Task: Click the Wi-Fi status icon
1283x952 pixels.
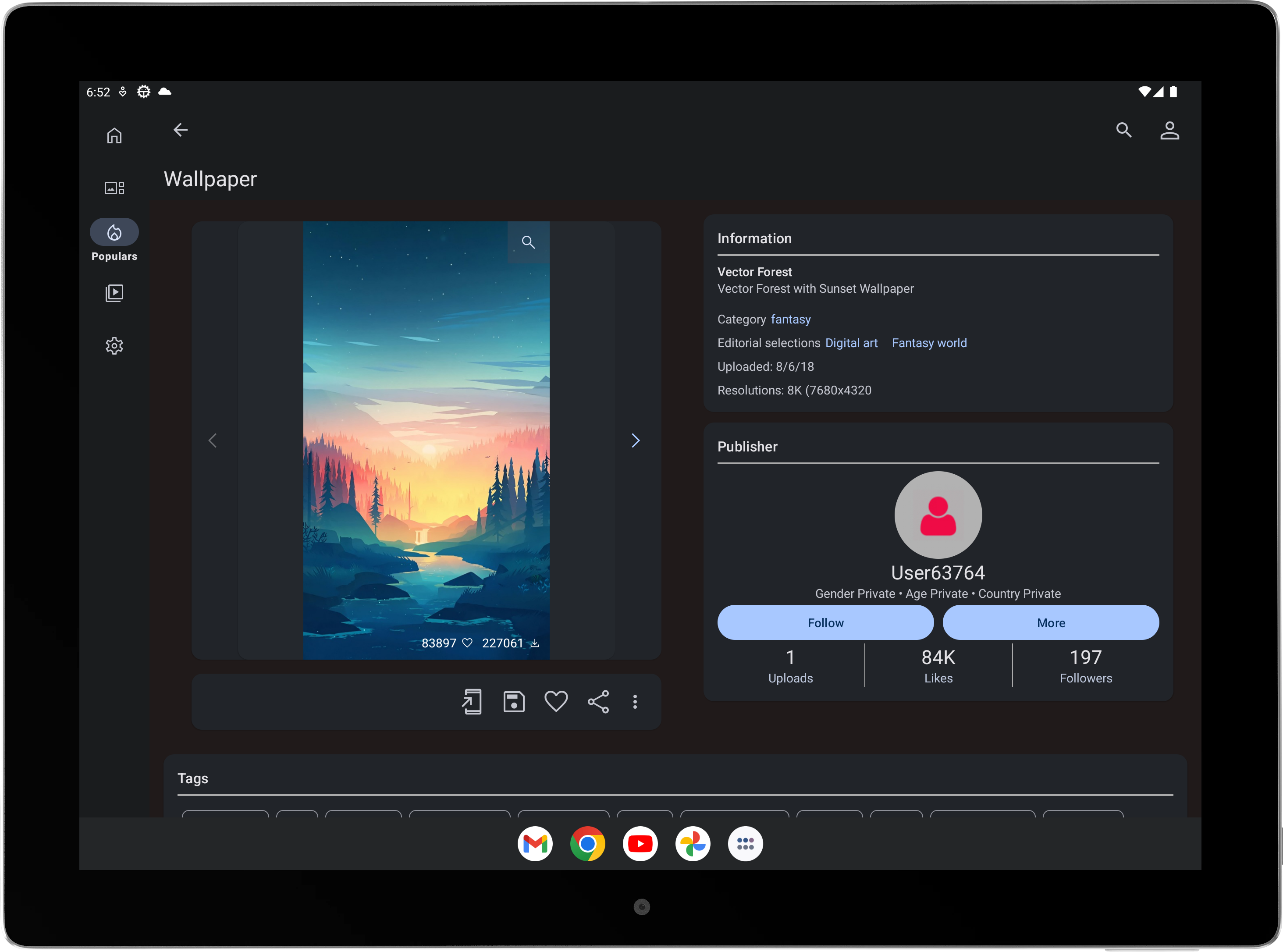Action: pos(1144,92)
